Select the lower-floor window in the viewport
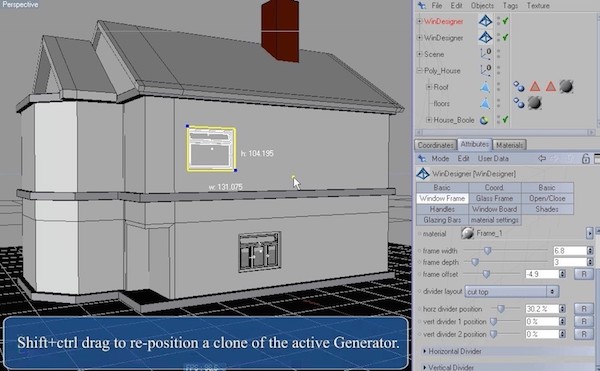 [x=259, y=252]
